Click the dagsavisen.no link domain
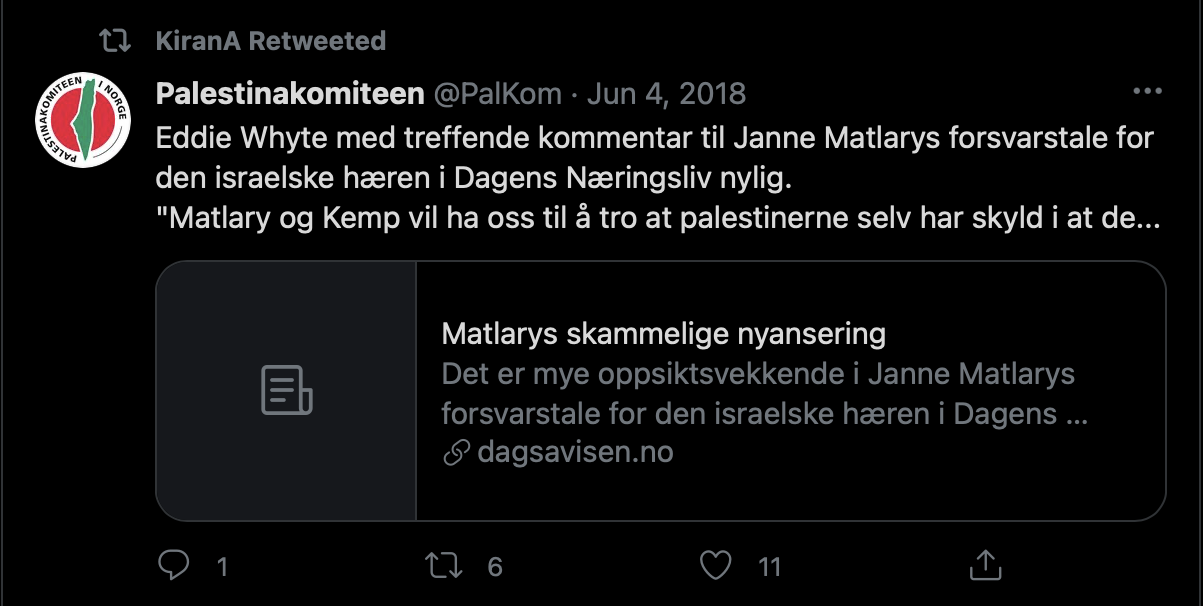Image resolution: width=1203 pixels, height=606 pixels. click(575, 452)
